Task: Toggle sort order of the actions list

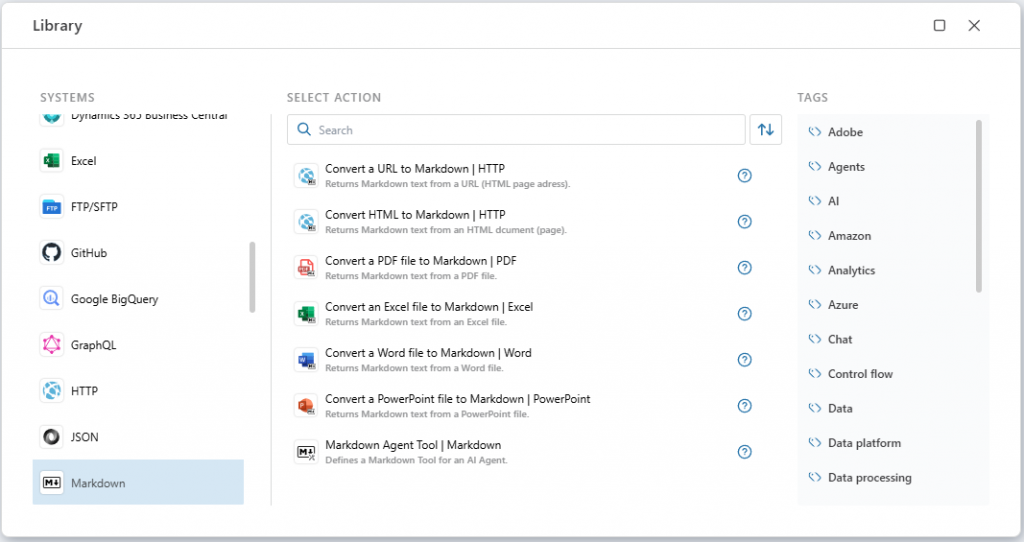Action: click(x=766, y=130)
